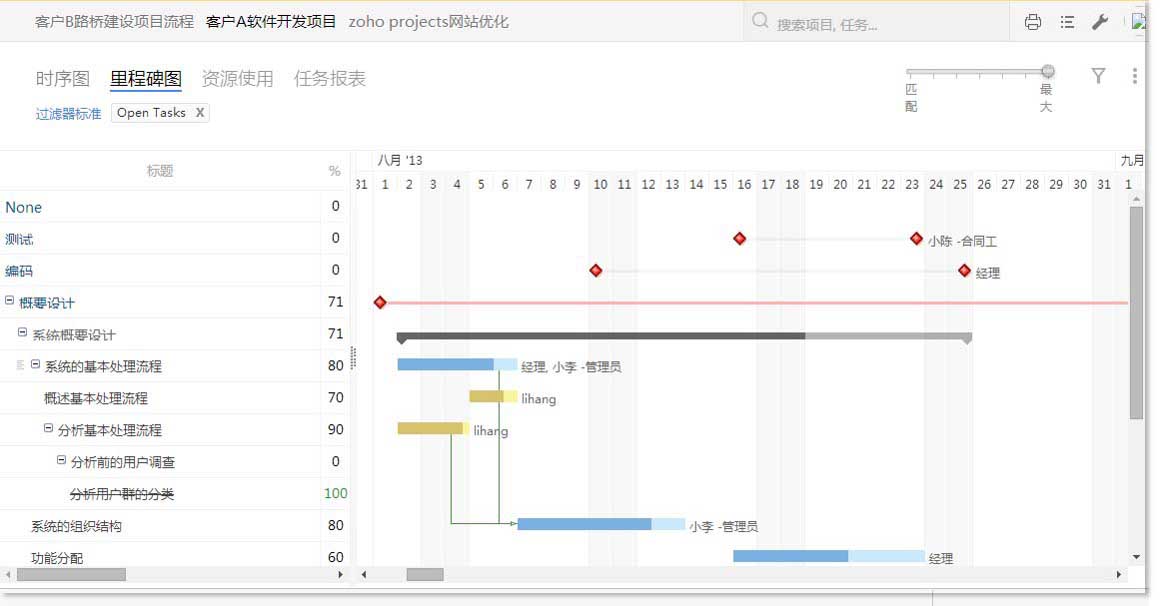Click the 过滤器标准 link
The height and width of the screenshot is (606, 1168).
[x=69, y=114]
